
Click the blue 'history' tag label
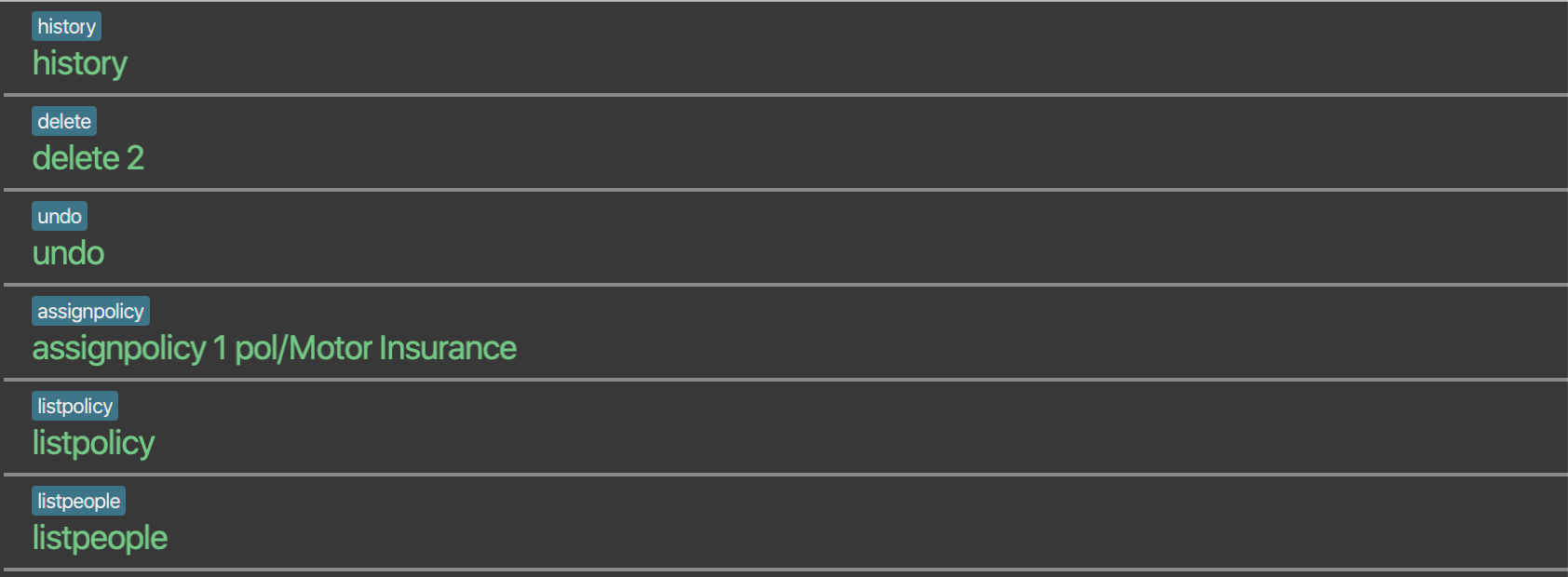66,27
